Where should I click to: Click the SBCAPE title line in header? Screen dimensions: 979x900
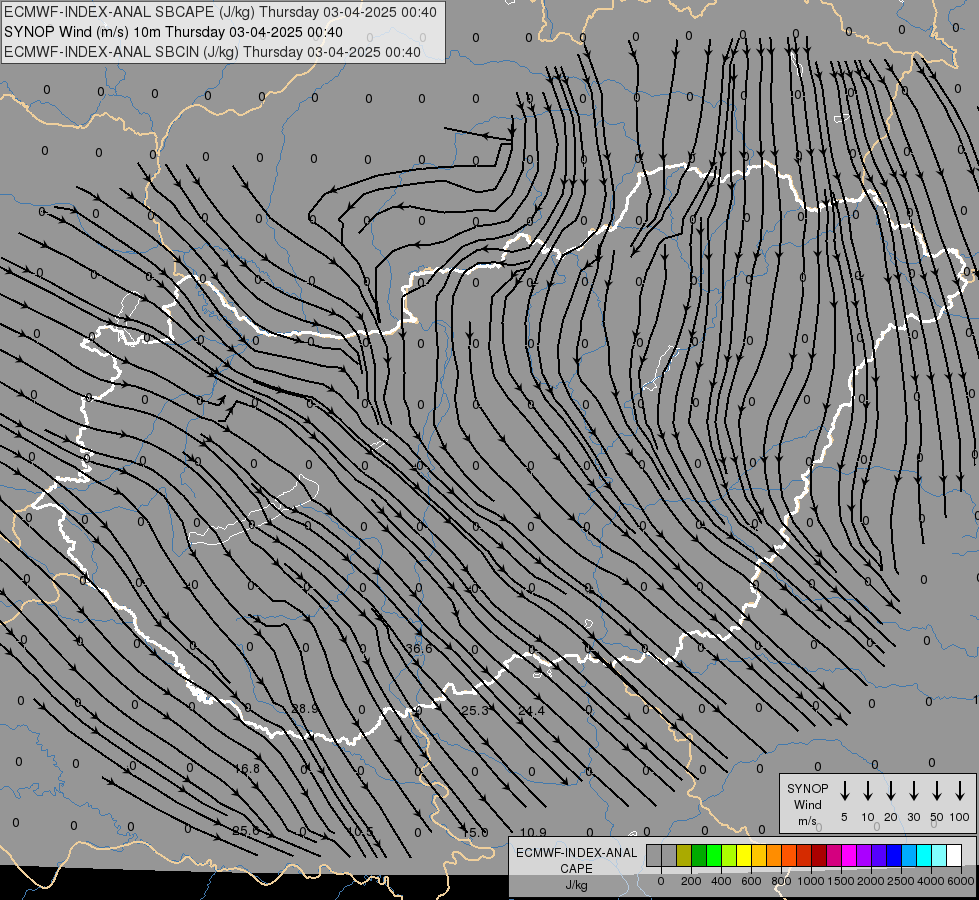(x=220, y=12)
